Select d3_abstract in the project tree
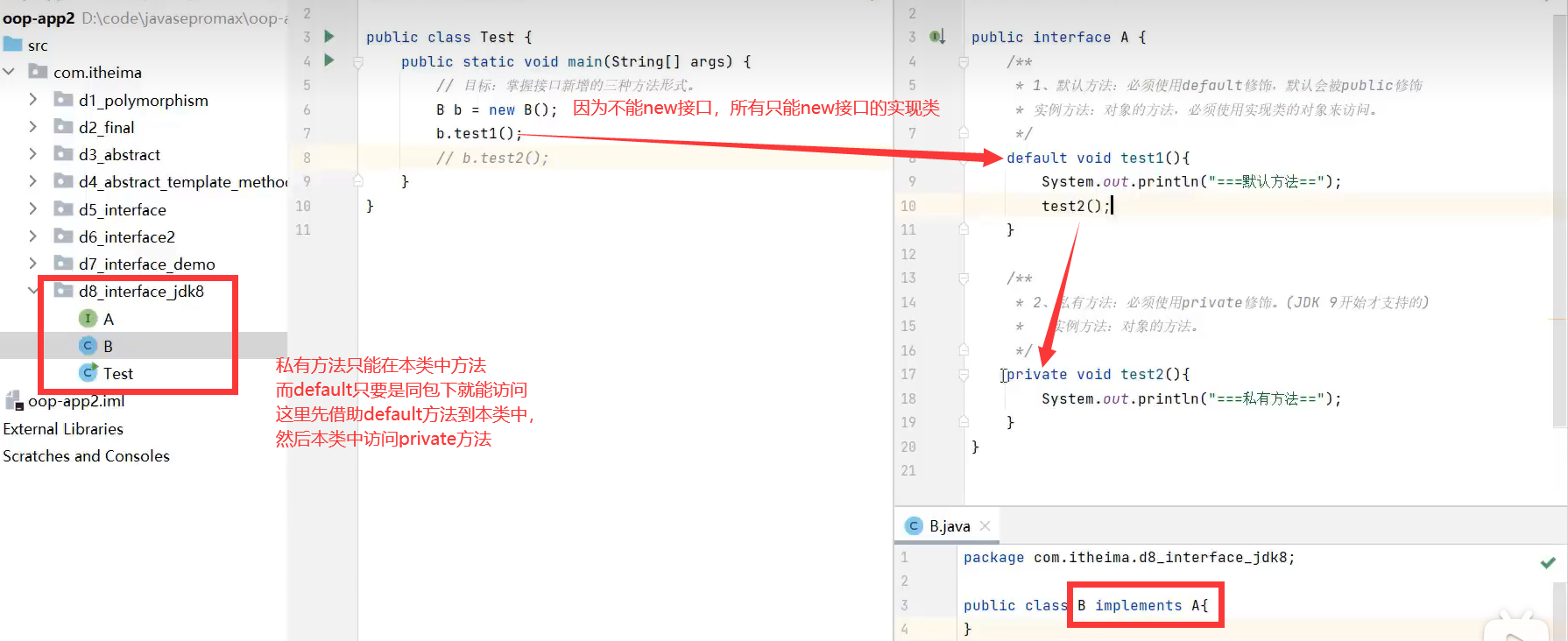 (119, 154)
